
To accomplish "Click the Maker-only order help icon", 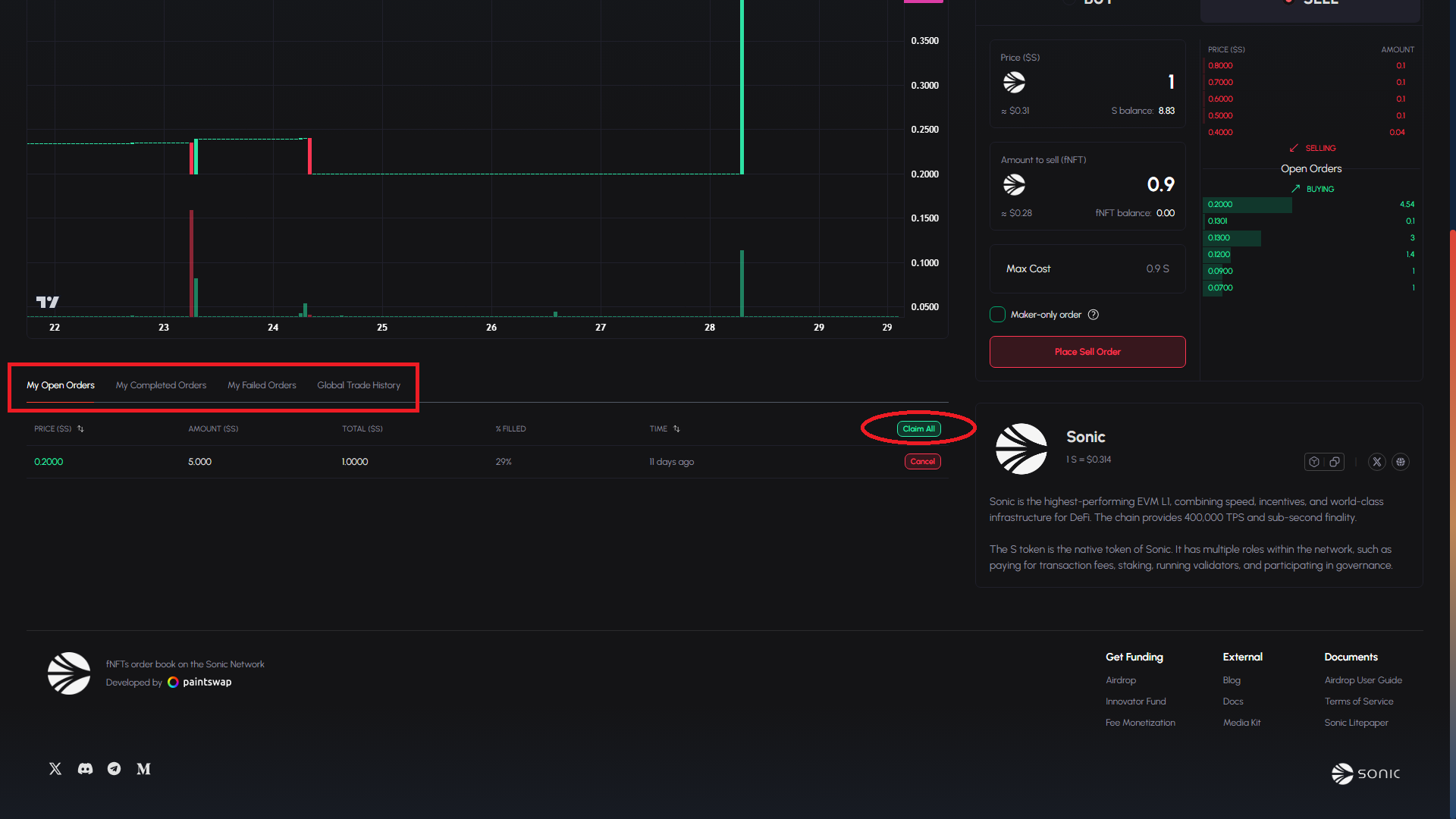I will pyautogui.click(x=1094, y=315).
